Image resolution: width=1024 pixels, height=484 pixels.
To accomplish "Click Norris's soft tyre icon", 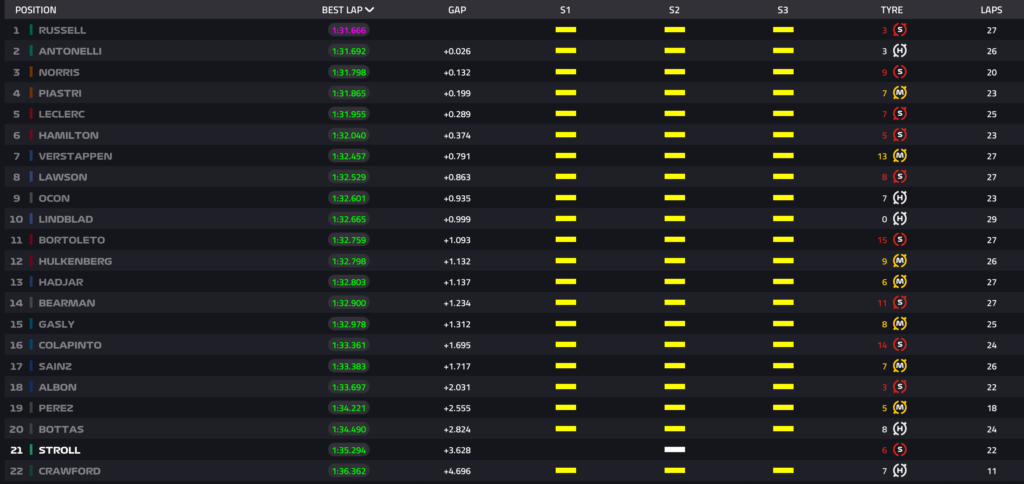I will pyautogui.click(x=900, y=72).
